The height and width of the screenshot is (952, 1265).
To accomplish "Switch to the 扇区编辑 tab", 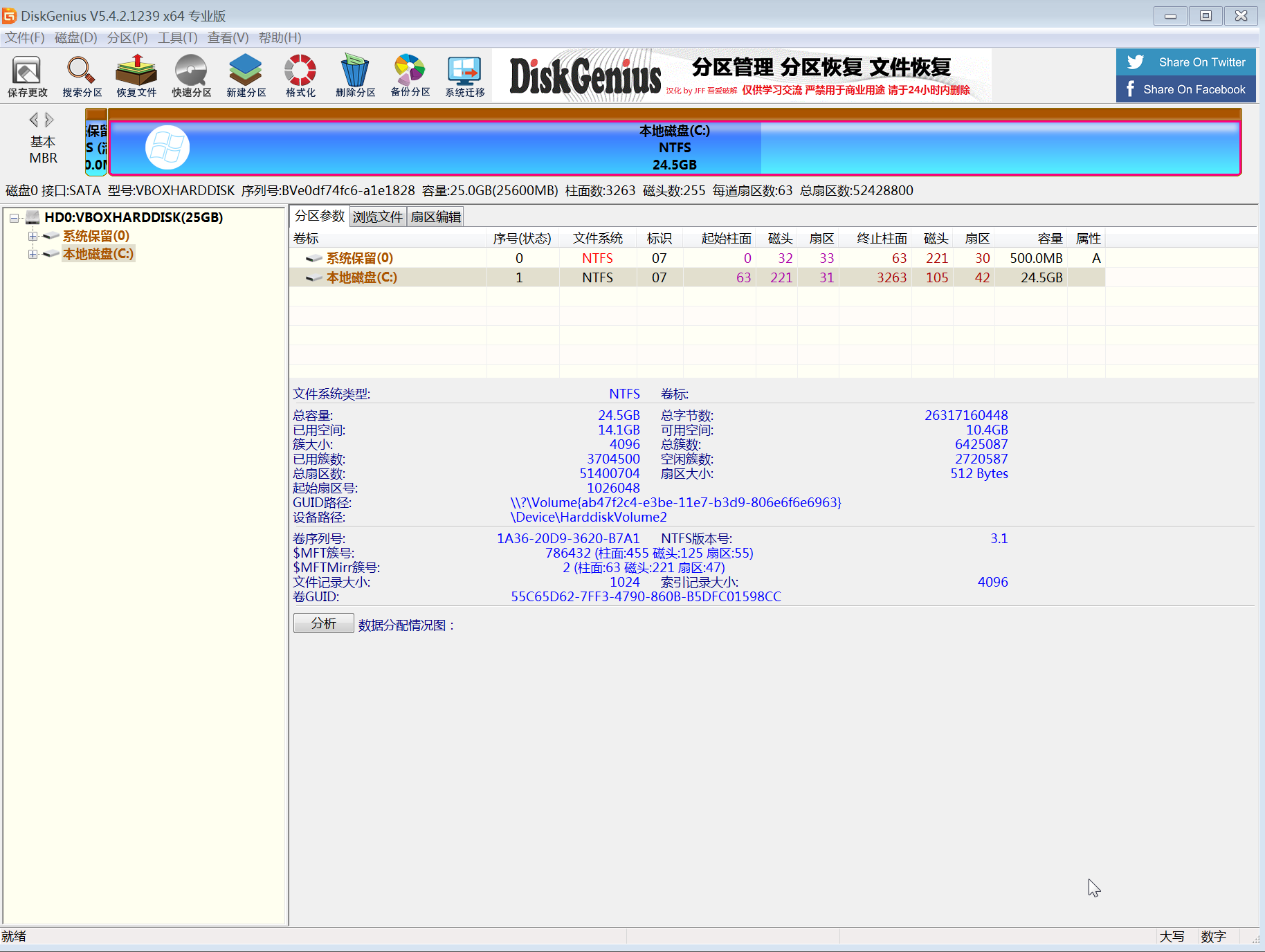I will [x=435, y=217].
